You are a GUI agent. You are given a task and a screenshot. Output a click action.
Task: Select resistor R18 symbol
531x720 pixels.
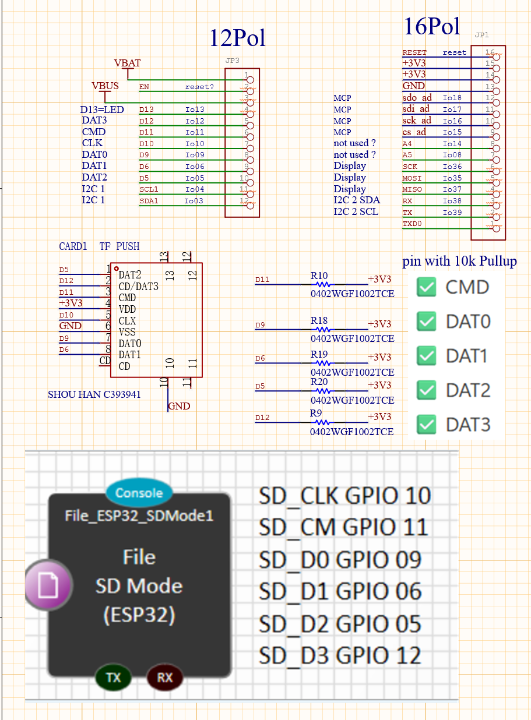click(x=323, y=329)
